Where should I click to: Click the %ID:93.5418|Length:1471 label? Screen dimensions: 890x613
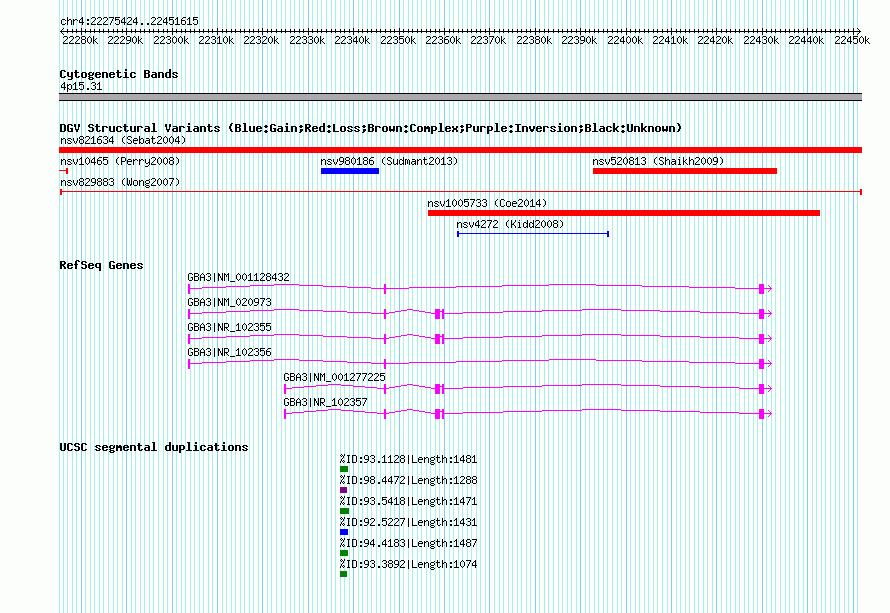tap(409, 501)
